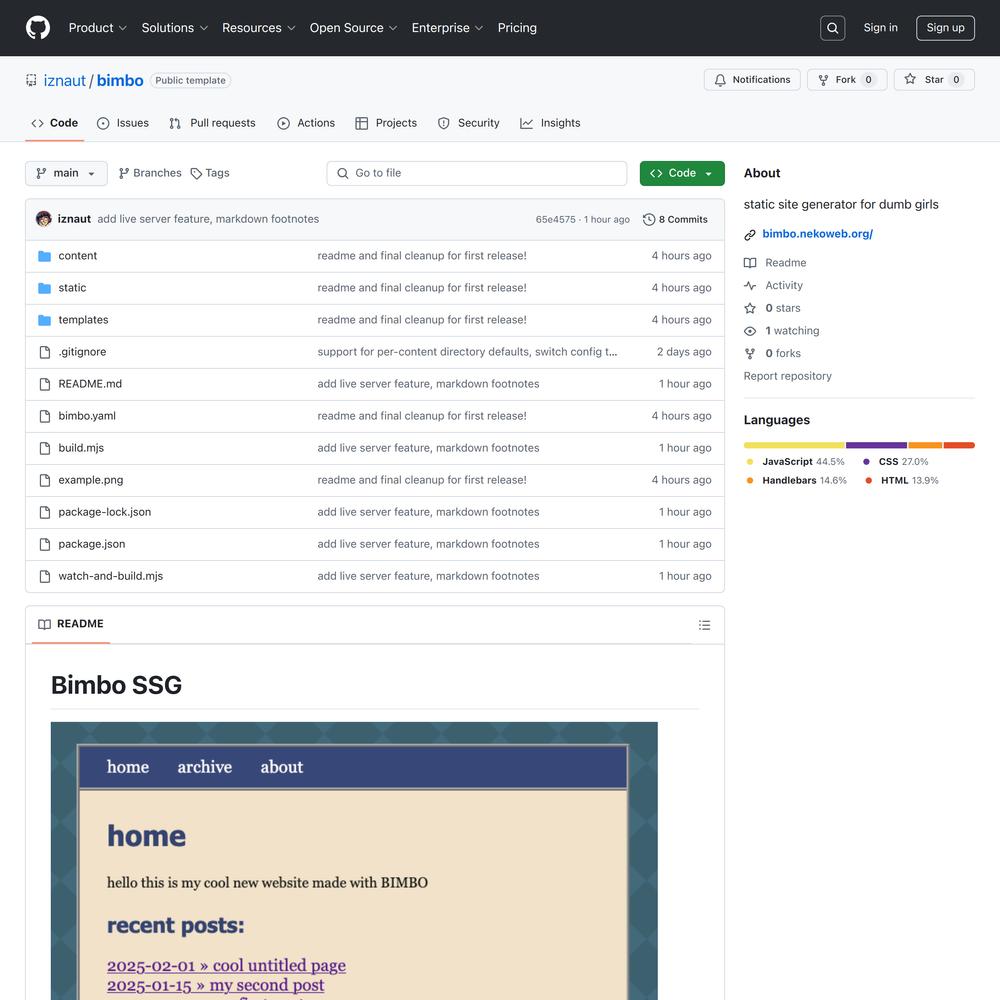The height and width of the screenshot is (1000, 1000).
Task: Click the history clock icon by Commits
Action: tap(649, 219)
